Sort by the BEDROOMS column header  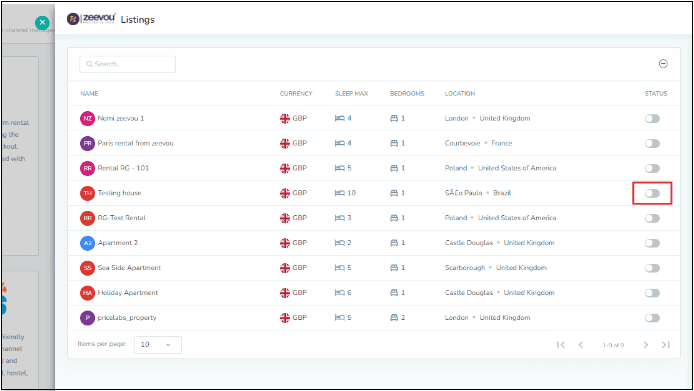[407, 93]
